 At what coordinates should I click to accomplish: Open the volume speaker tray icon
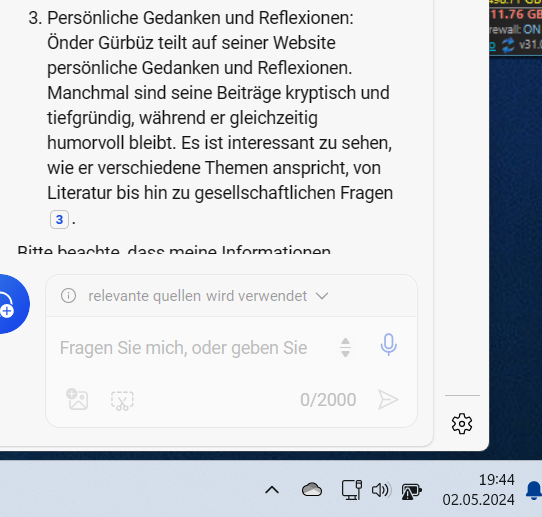pyautogui.click(x=380, y=490)
